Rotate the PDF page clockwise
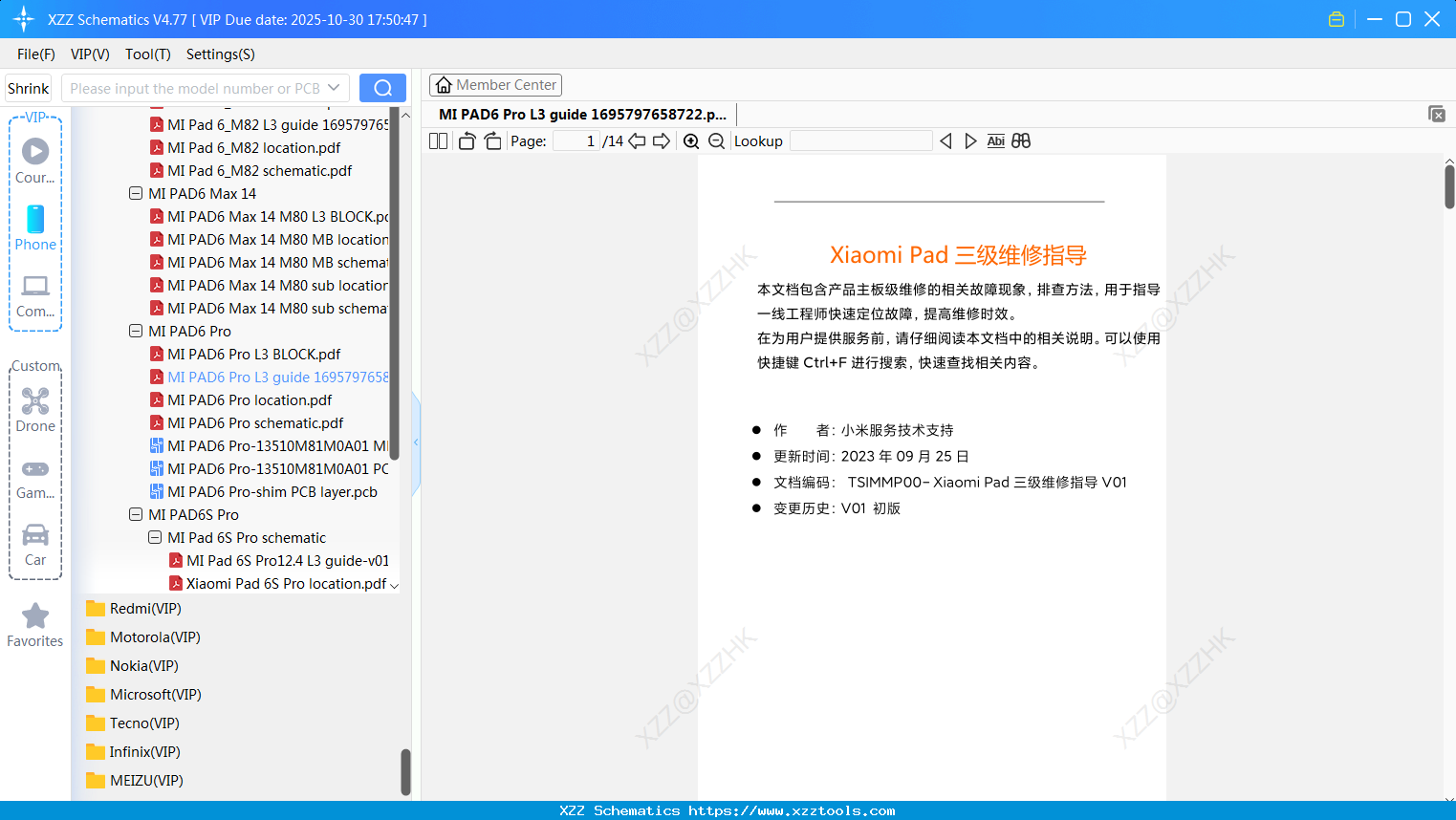This screenshot has width=1456, height=820. tap(492, 140)
